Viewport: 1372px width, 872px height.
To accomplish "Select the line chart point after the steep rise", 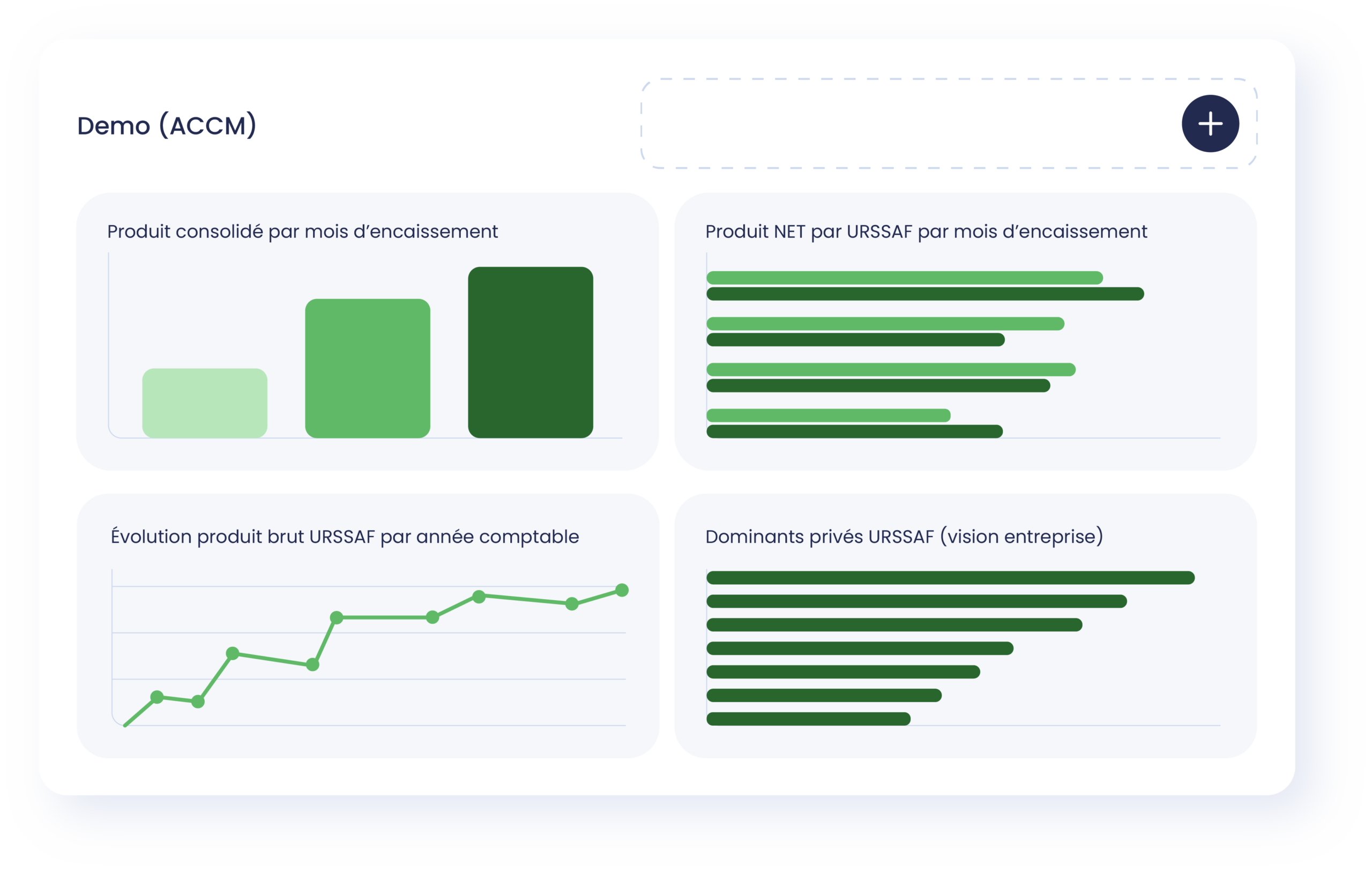I will pyautogui.click(x=337, y=617).
